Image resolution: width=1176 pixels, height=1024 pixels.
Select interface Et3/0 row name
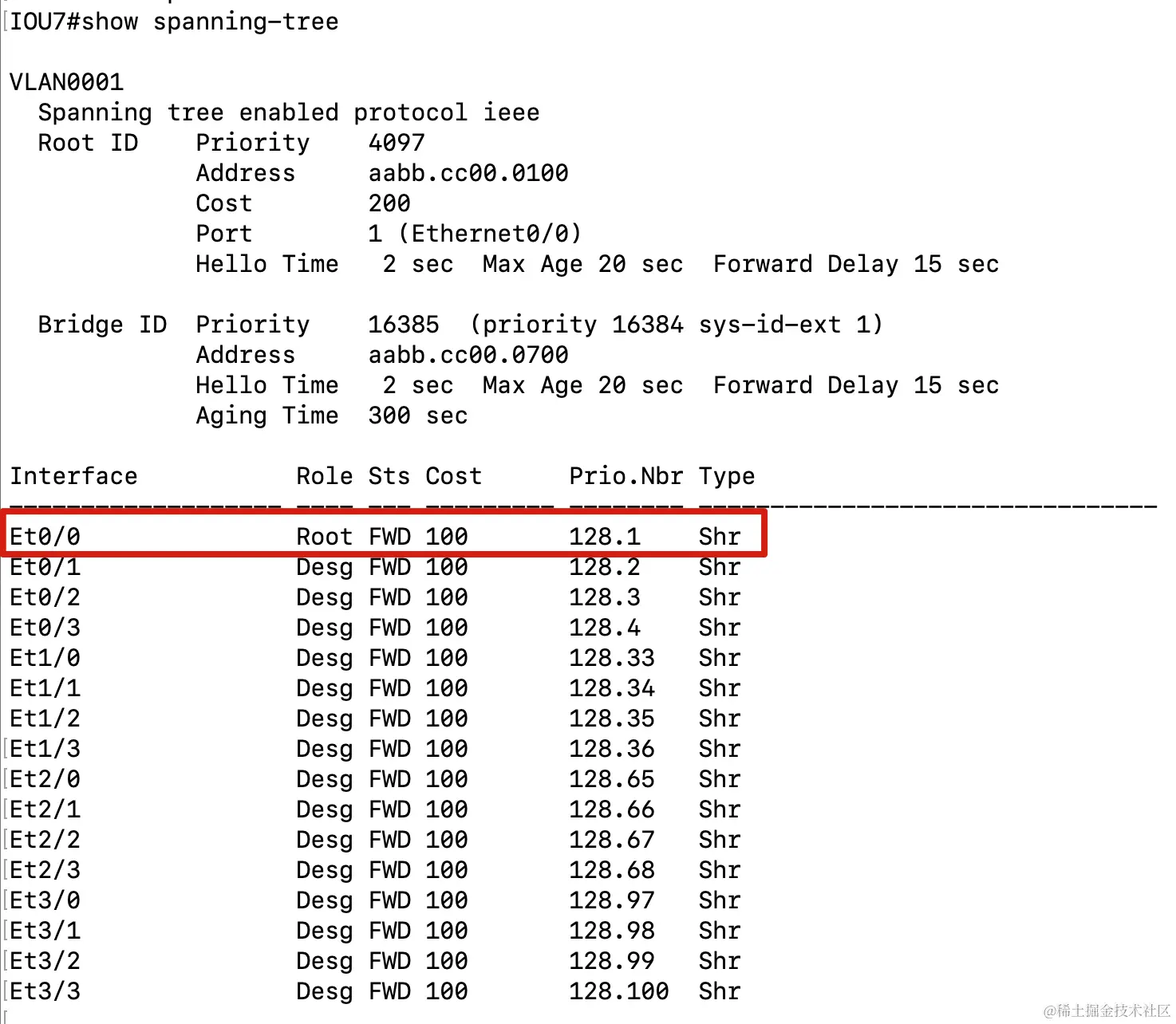[45, 900]
